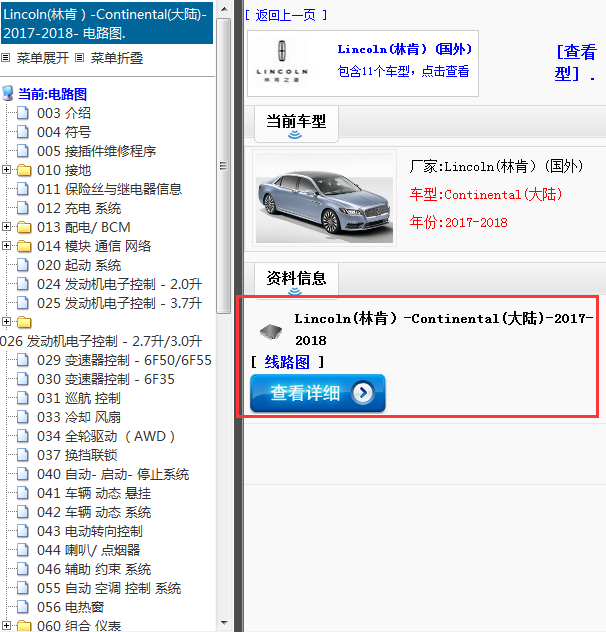Click 菜单展开 to expand all menus
The image size is (606, 632).
[x=43, y=58]
